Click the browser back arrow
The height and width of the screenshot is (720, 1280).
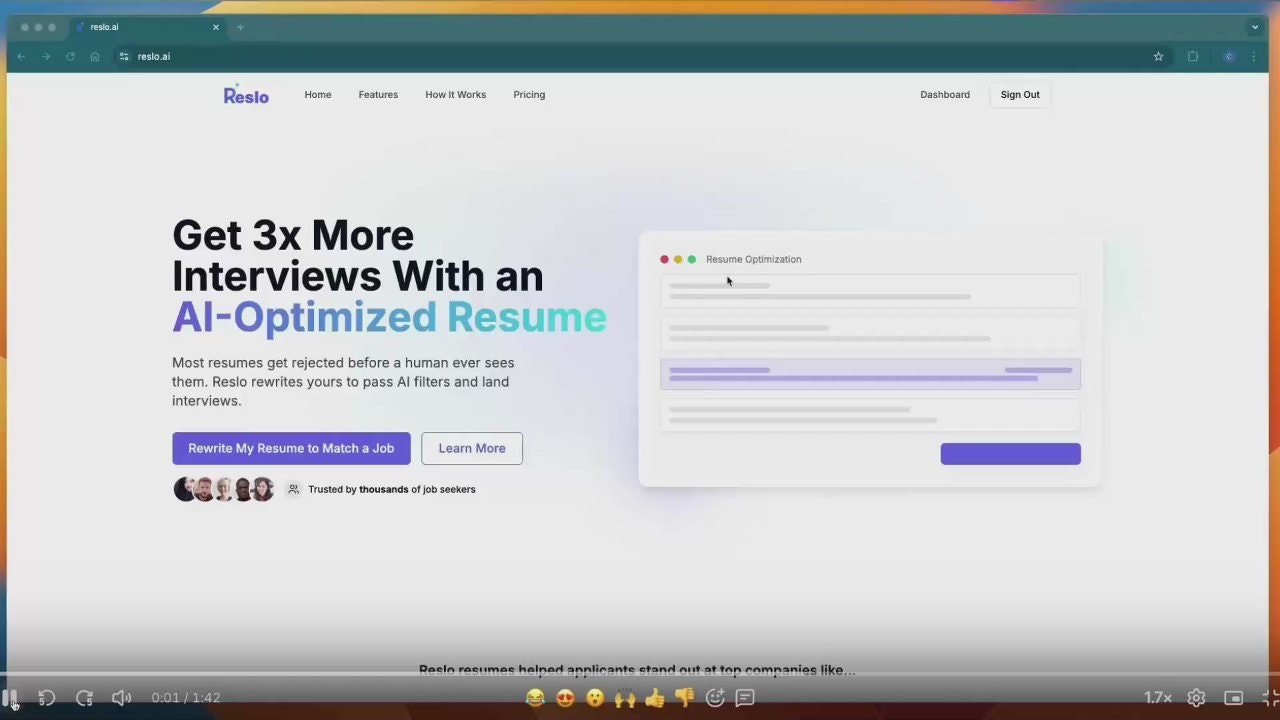(21, 57)
